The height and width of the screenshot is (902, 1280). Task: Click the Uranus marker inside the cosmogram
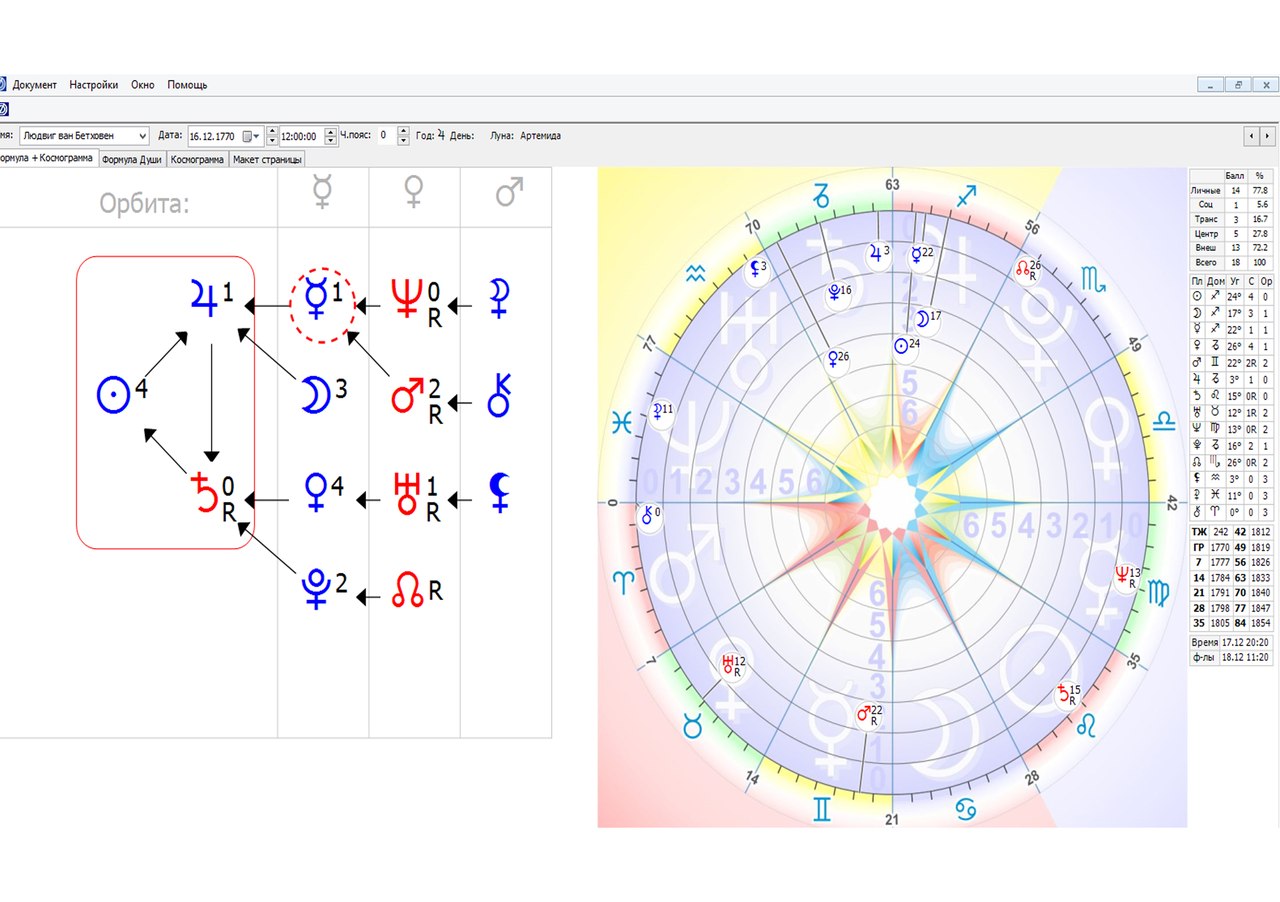(x=729, y=663)
